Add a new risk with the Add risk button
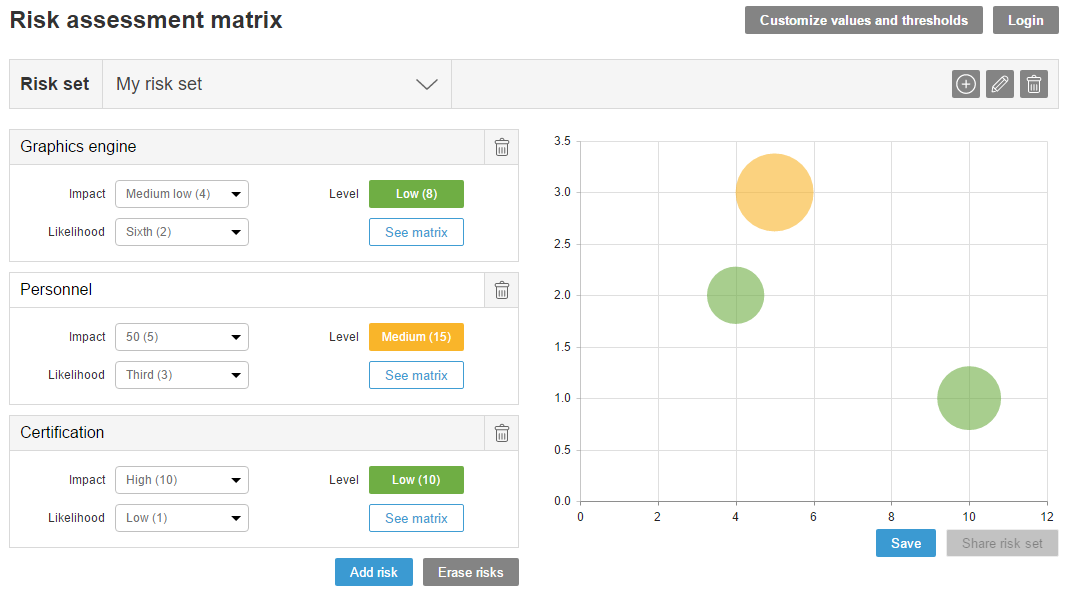The height and width of the screenshot is (597, 1068). pyautogui.click(x=373, y=572)
